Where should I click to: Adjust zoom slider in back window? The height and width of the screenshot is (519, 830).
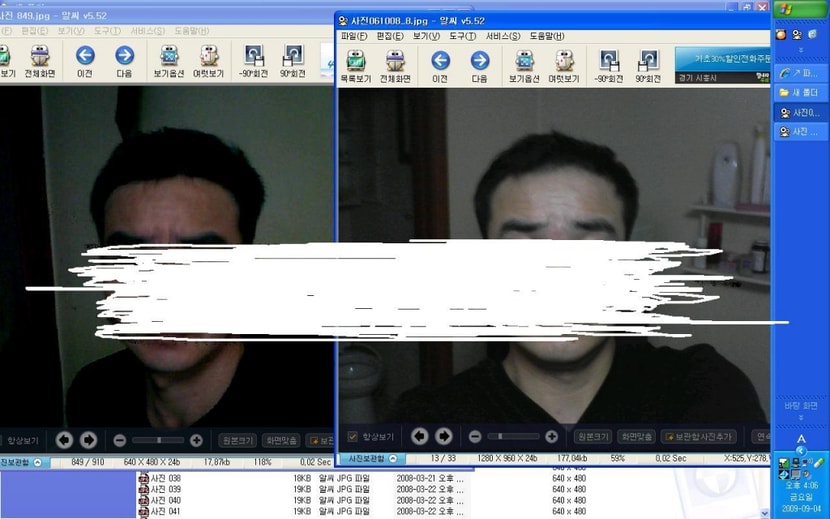coord(158,440)
